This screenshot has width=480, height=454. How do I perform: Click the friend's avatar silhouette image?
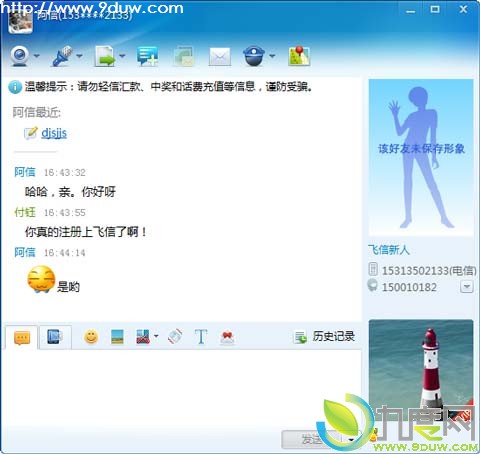[x=421, y=158]
